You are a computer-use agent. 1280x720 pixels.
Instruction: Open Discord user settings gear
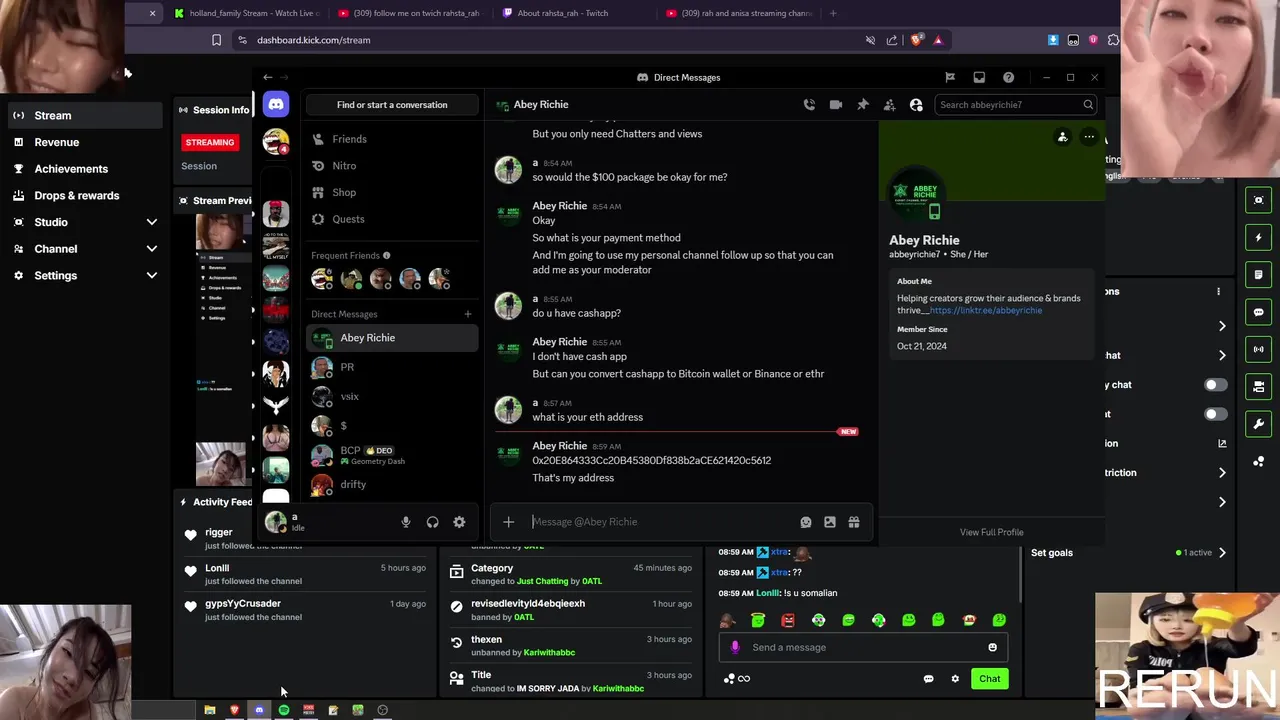(x=459, y=522)
